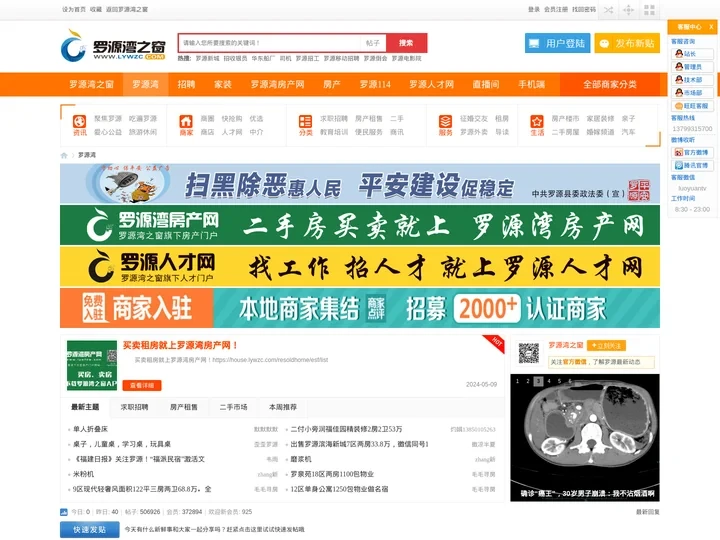Image resolution: width=720 pixels, height=540 pixels.
Task: Open 直播间 in nav bar
Action: (x=486, y=84)
